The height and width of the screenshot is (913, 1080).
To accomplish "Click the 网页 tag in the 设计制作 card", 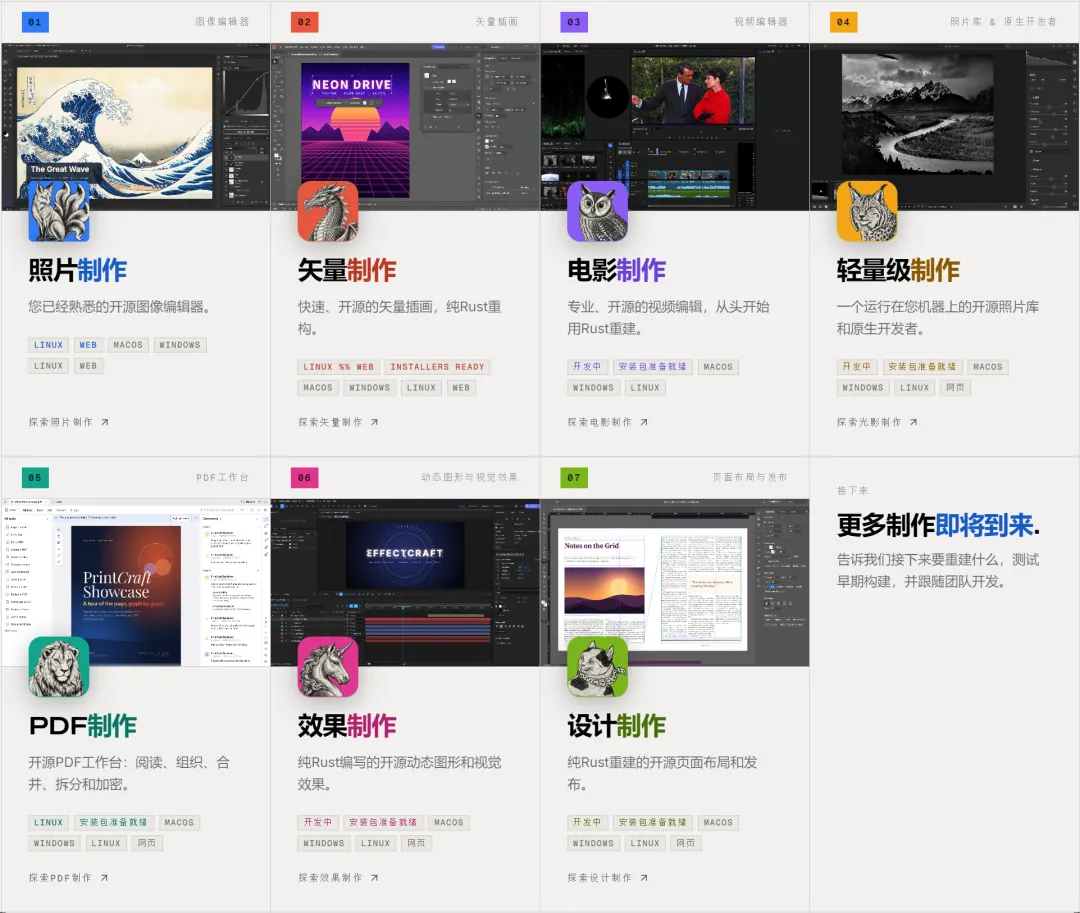I will (685, 843).
